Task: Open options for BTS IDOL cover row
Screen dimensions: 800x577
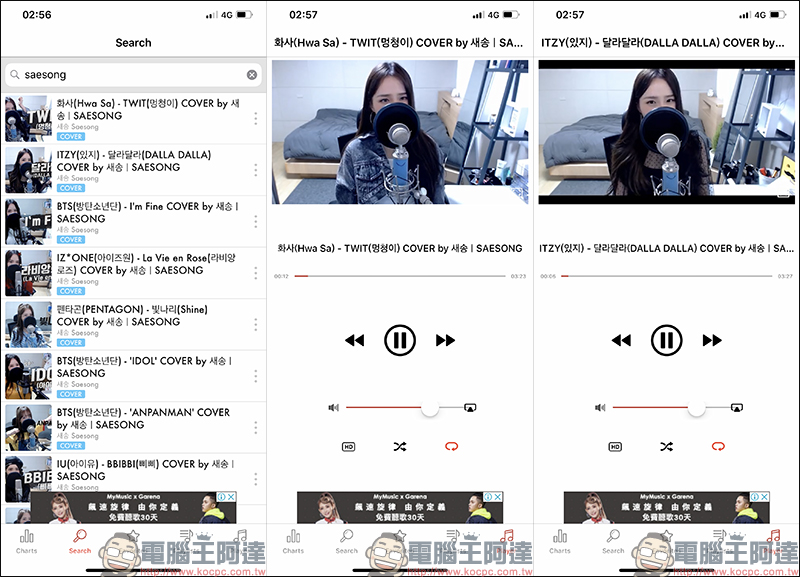Action: coord(256,377)
